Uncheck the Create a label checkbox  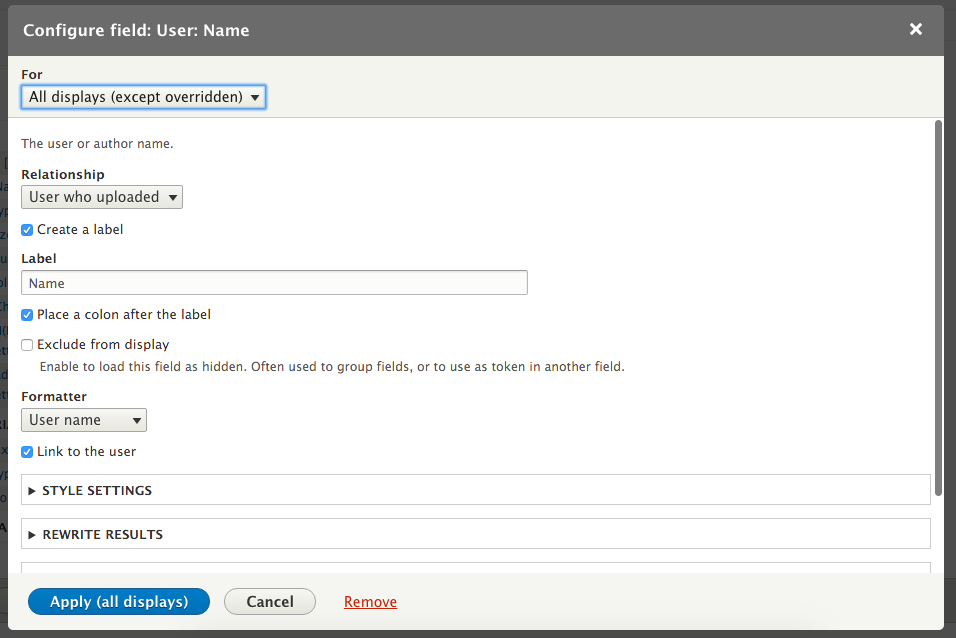click(28, 229)
